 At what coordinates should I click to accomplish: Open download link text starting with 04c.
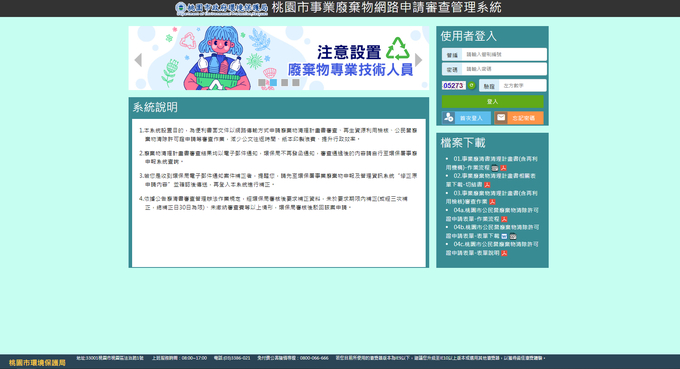pyautogui.click(x=492, y=248)
